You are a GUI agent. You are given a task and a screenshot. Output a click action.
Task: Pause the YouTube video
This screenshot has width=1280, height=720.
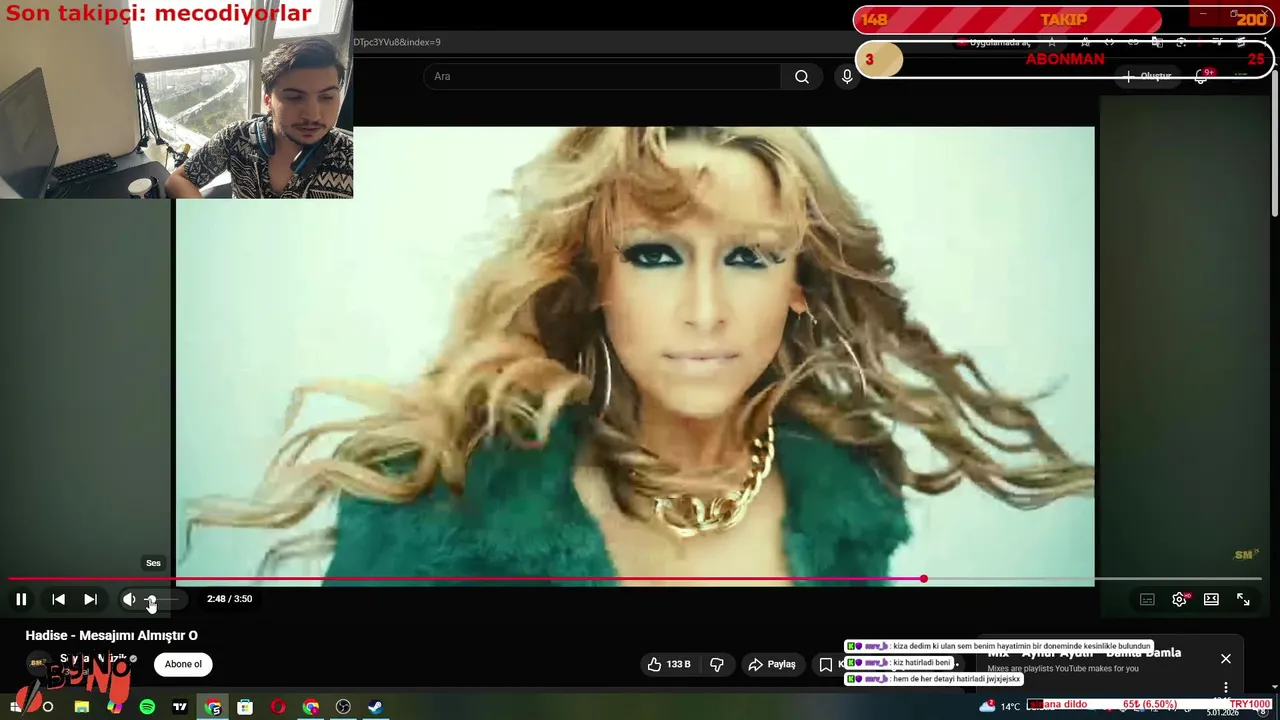(x=21, y=599)
